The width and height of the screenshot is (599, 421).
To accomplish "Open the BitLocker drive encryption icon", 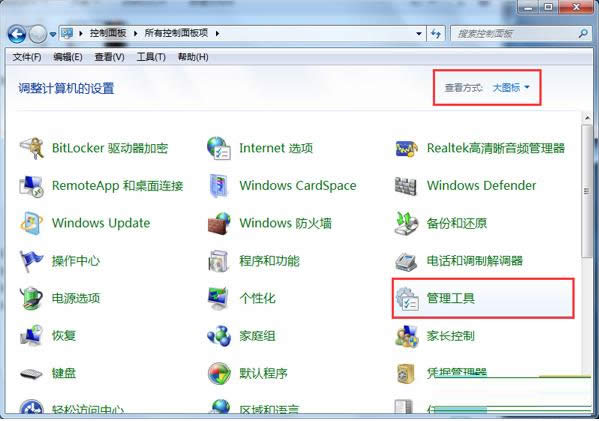I will (31, 148).
